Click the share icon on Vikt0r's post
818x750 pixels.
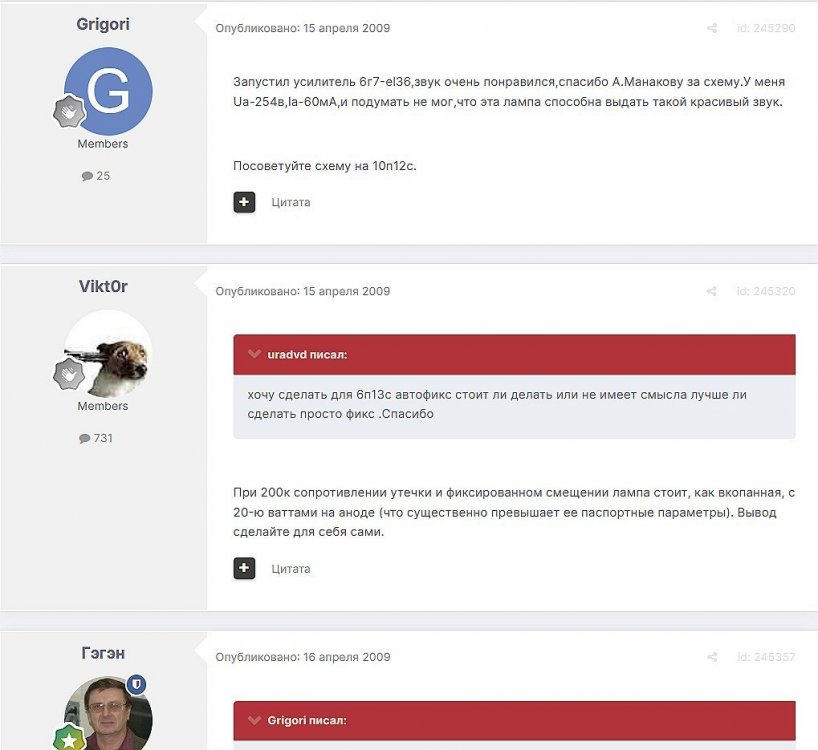coord(712,291)
